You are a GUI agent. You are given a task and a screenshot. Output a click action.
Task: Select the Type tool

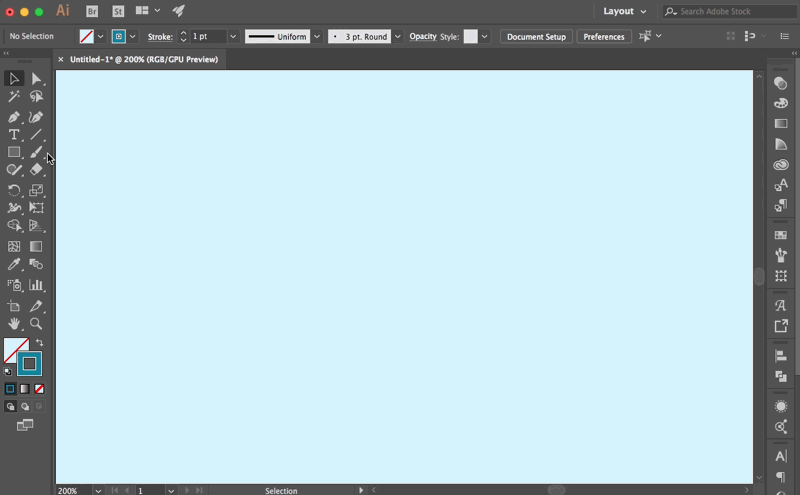click(14, 134)
